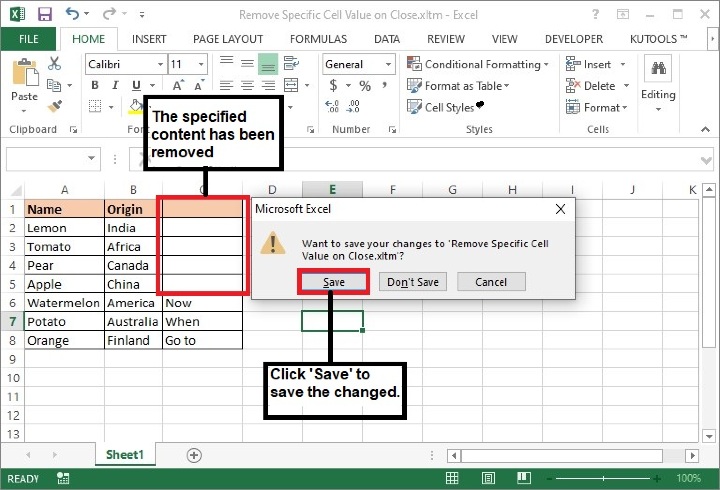Click the vertical scrollbar down arrow
Viewport: 720px width, 490px height.
point(709,435)
